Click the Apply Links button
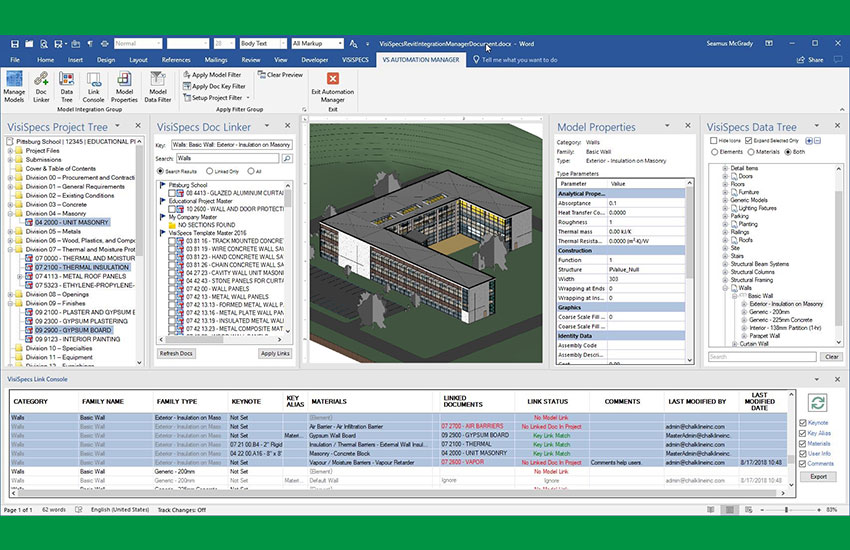Screen dimensions: 850x550 274,353
